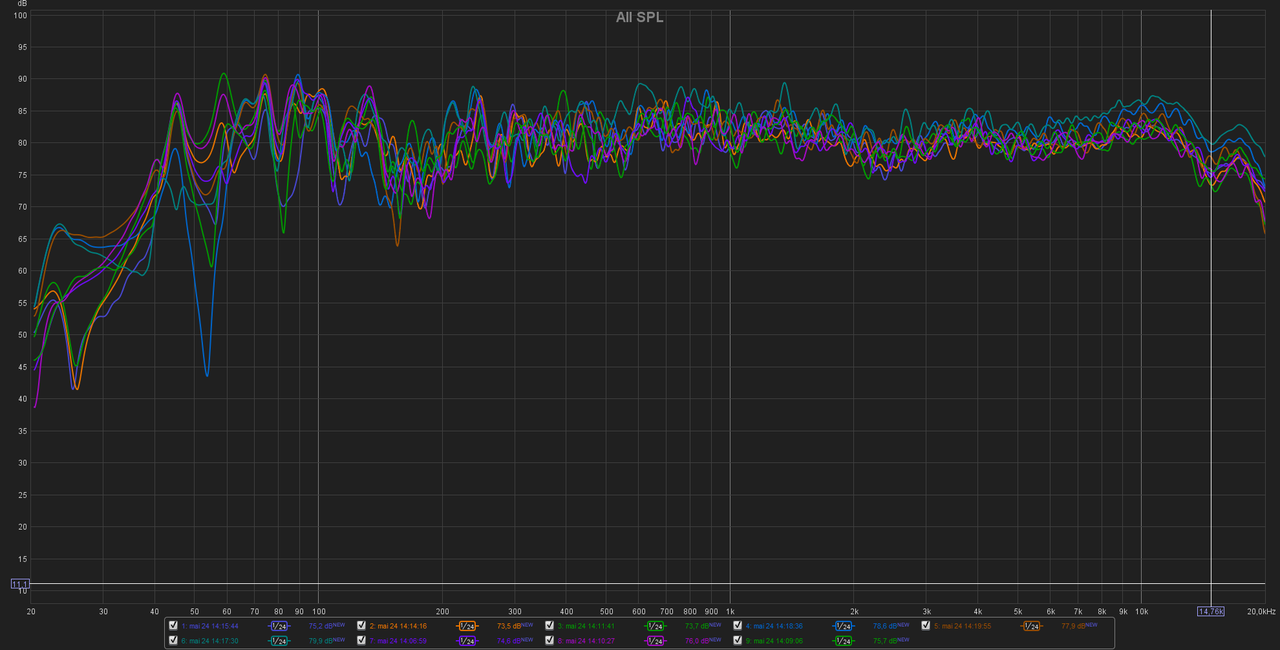This screenshot has height=650, width=1280.
Task: Uncheck trace 5: mai 24 14:19:55
Action: [x=925, y=626]
